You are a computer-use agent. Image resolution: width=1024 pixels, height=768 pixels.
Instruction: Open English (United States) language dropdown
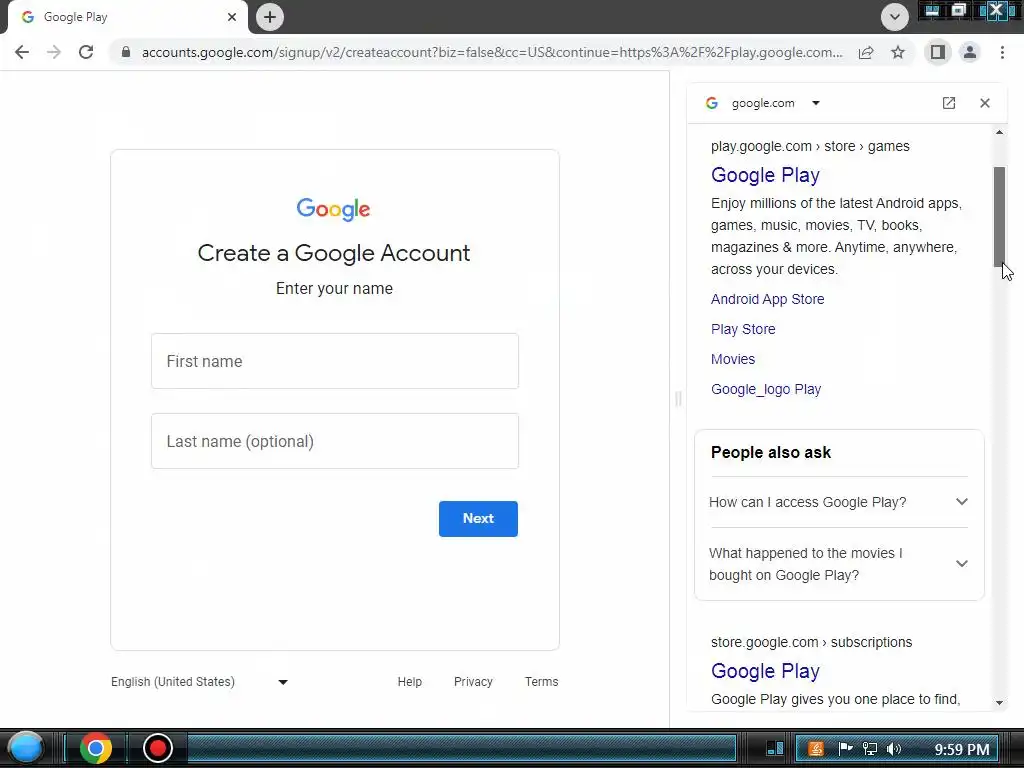click(200, 682)
